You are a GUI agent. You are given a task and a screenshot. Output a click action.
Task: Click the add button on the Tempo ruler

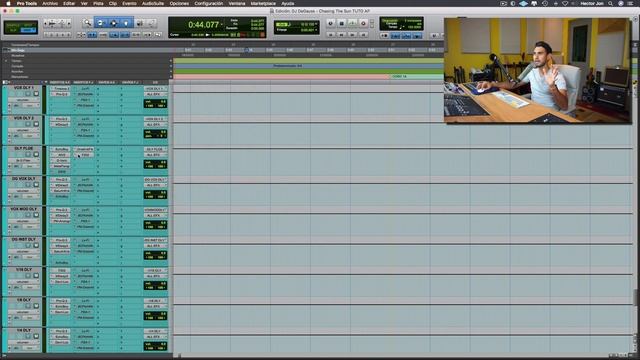pos(171,61)
